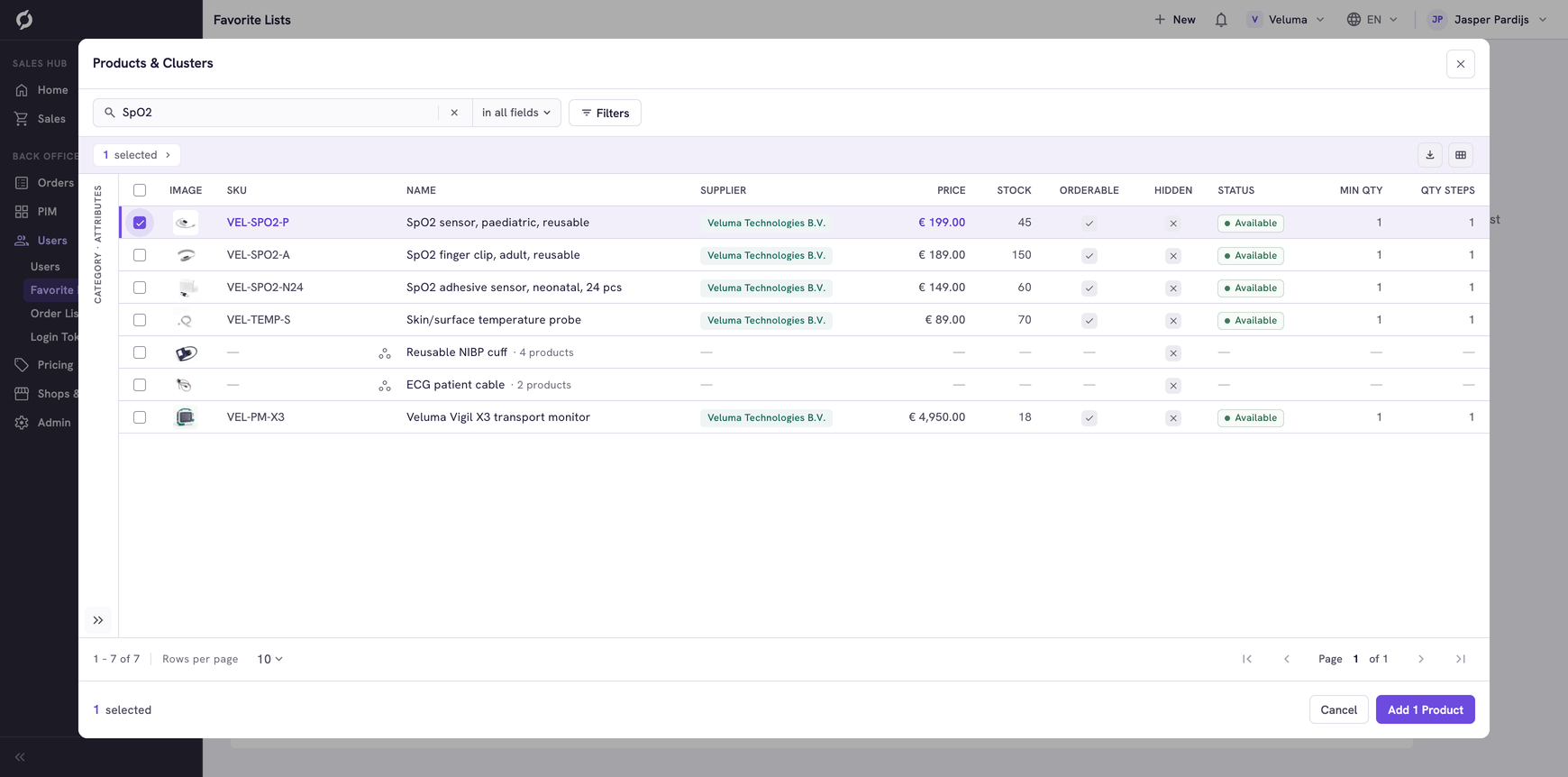Image resolution: width=1568 pixels, height=777 pixels.
Task: Open PIM in the sidebar
Action: tap(36, 212)
